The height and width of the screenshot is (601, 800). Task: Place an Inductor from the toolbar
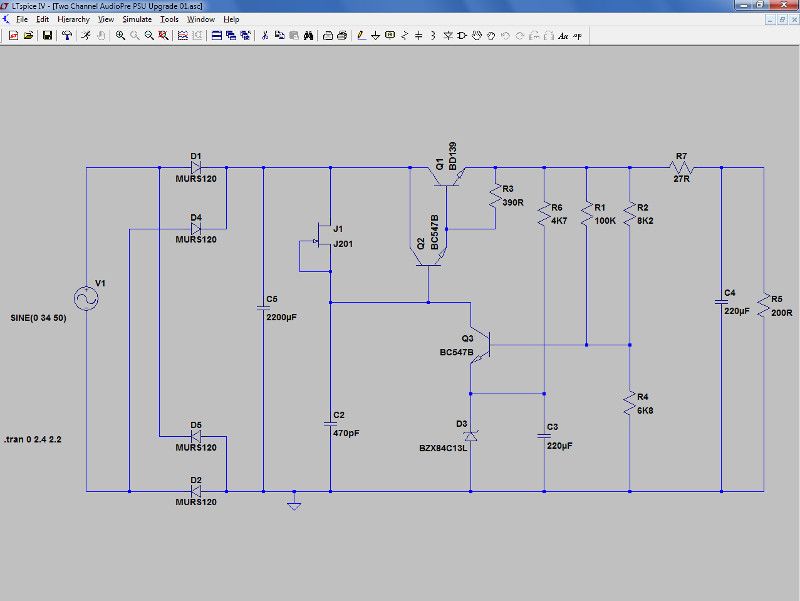click(x=433, y=36)
